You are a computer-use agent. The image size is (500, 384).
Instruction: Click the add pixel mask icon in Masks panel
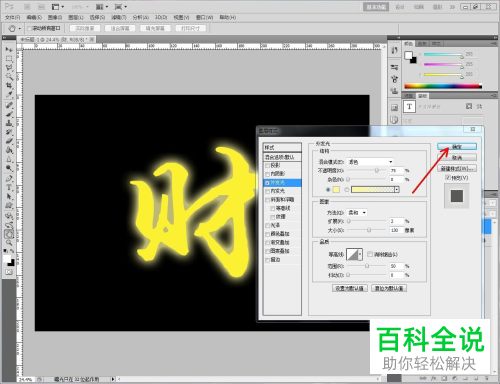[469, 106]
